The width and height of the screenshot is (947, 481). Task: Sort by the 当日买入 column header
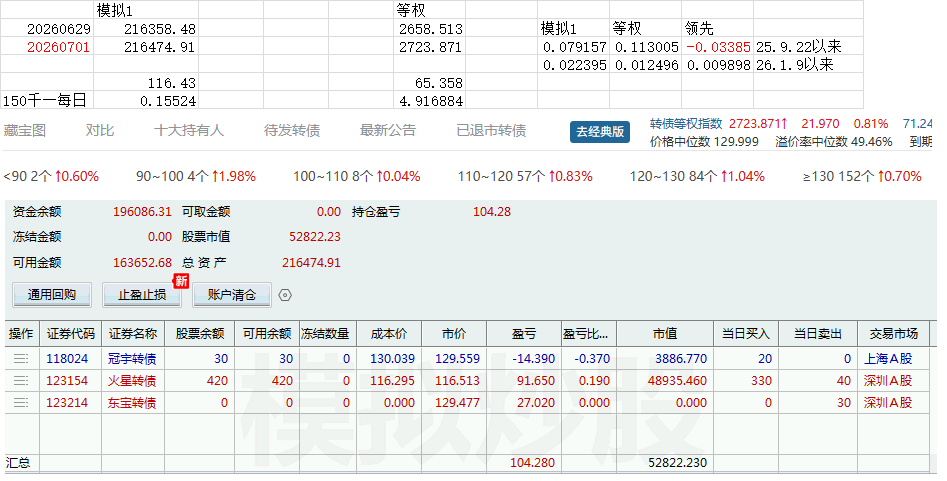click(746, 334)
